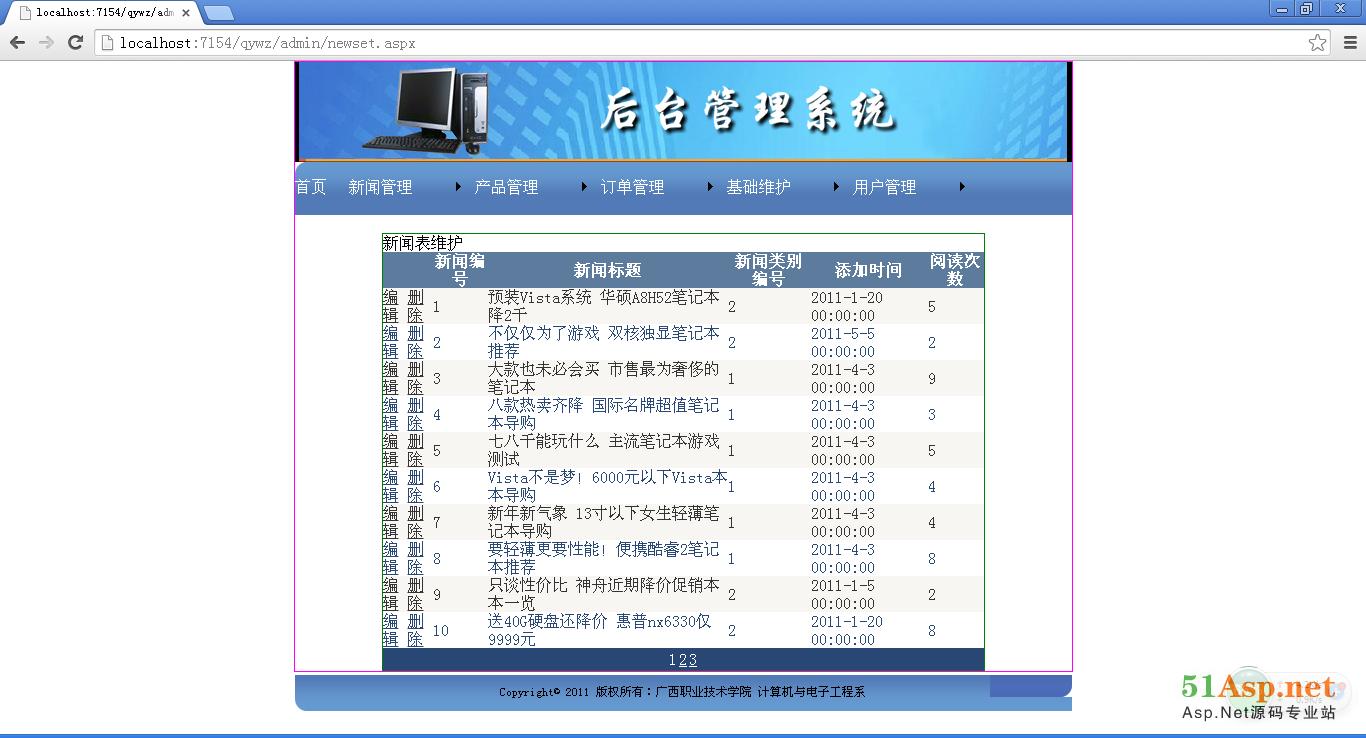Click 删除 for news item number 10
Viewport: 1366px width, 738px height.
(415, 630)
